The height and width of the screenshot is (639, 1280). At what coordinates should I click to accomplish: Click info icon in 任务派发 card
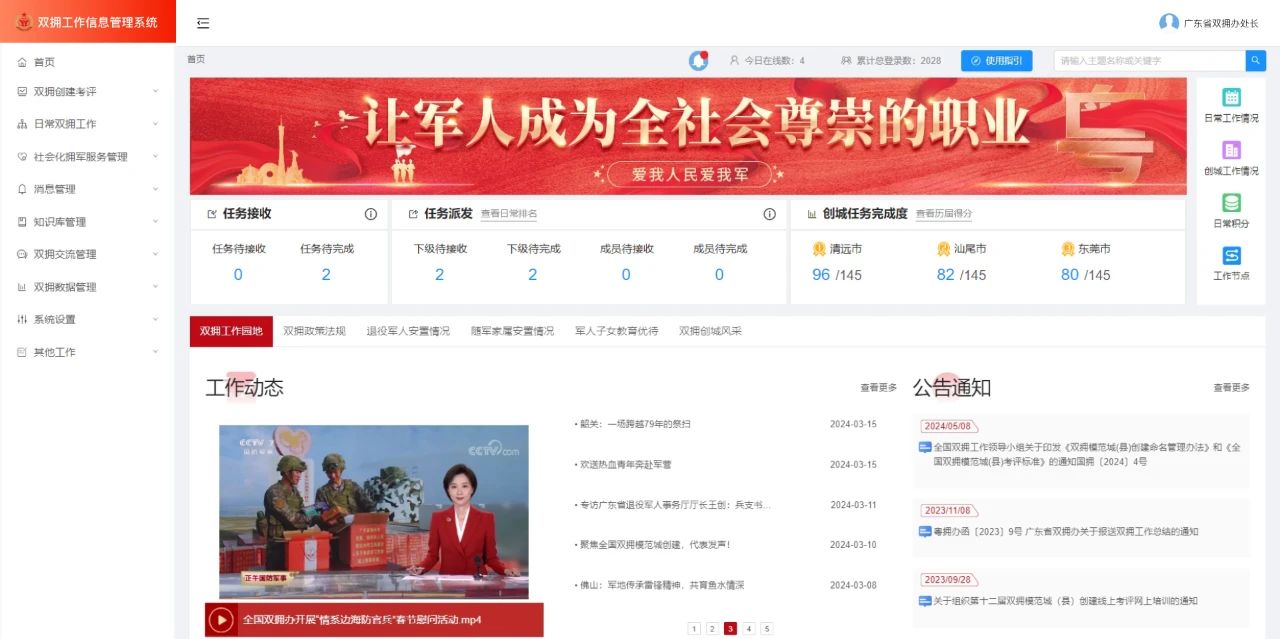pos(769,214)
